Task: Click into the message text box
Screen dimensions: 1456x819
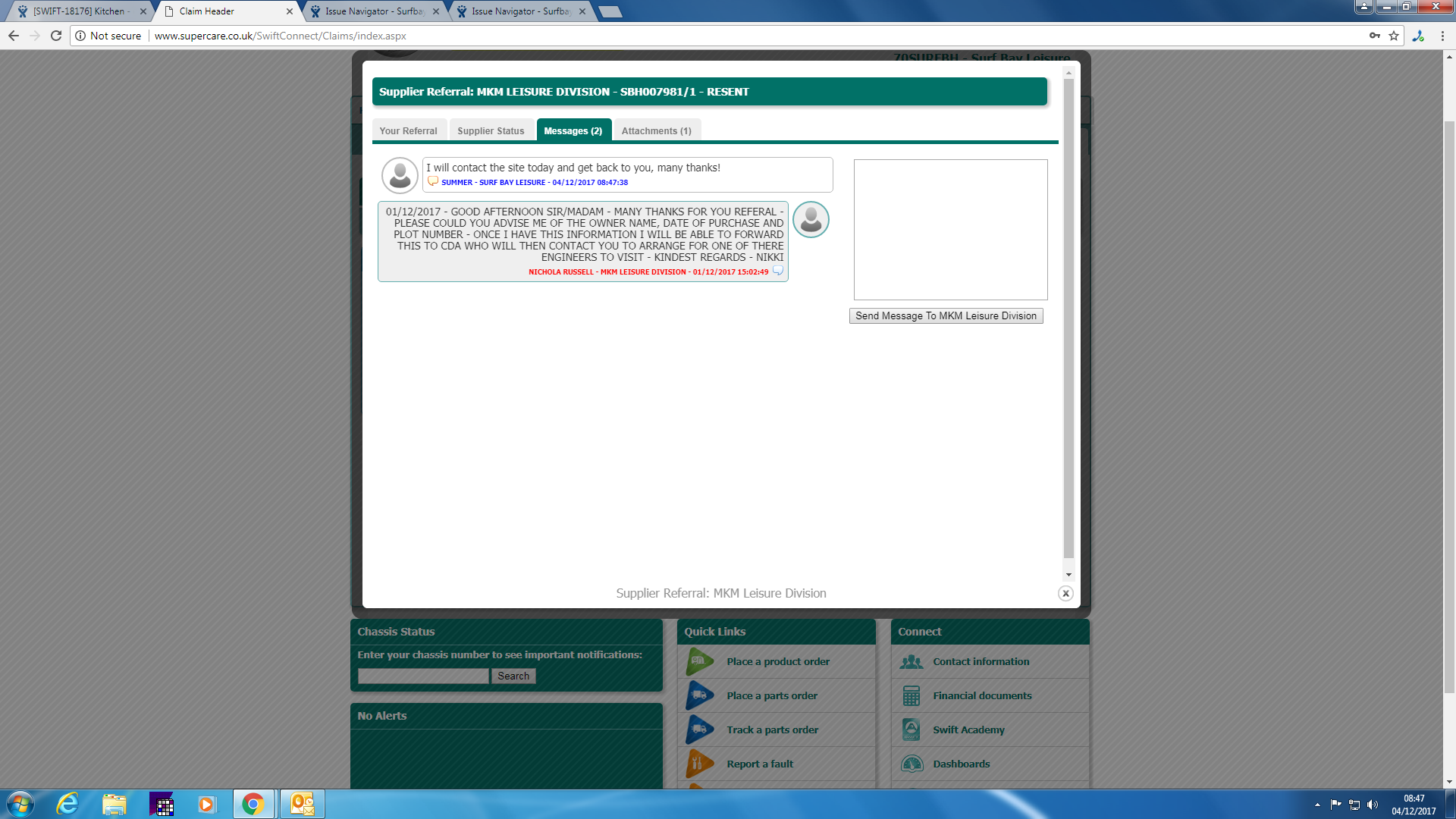Action: [950, 229]
